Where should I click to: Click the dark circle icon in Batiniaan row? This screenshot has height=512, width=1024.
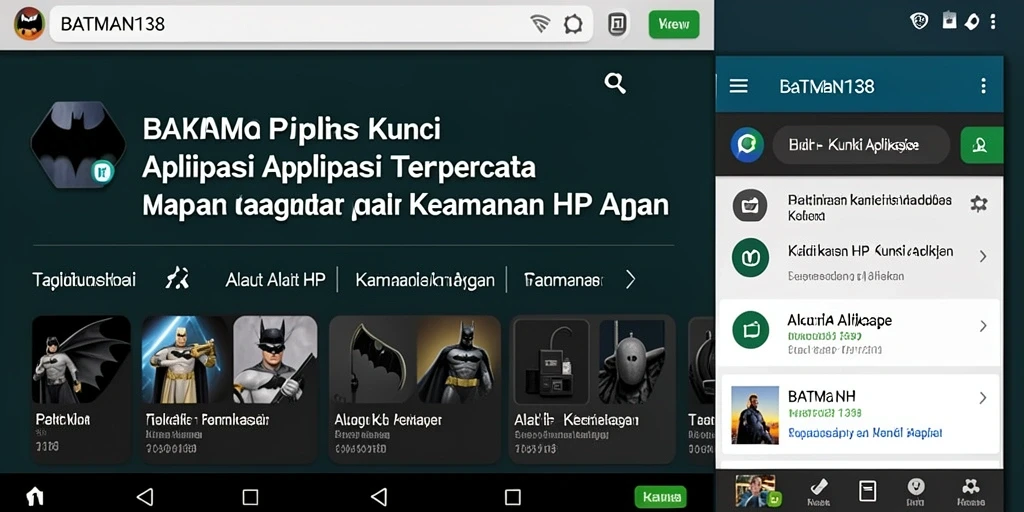pyautogui.click(x=750, y=205)
